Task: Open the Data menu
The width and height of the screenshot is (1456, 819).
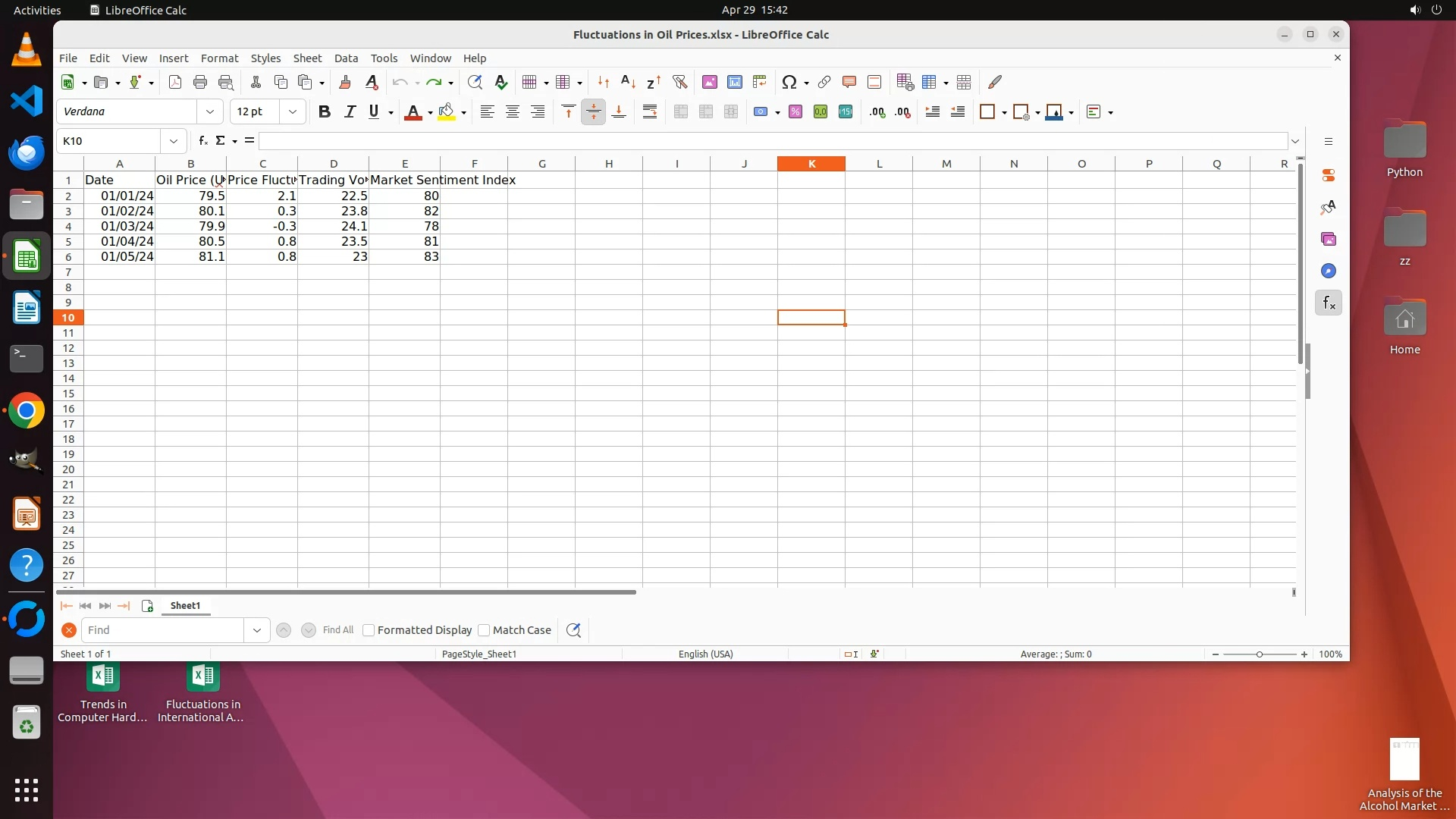Action: click(x=346, y=58)
